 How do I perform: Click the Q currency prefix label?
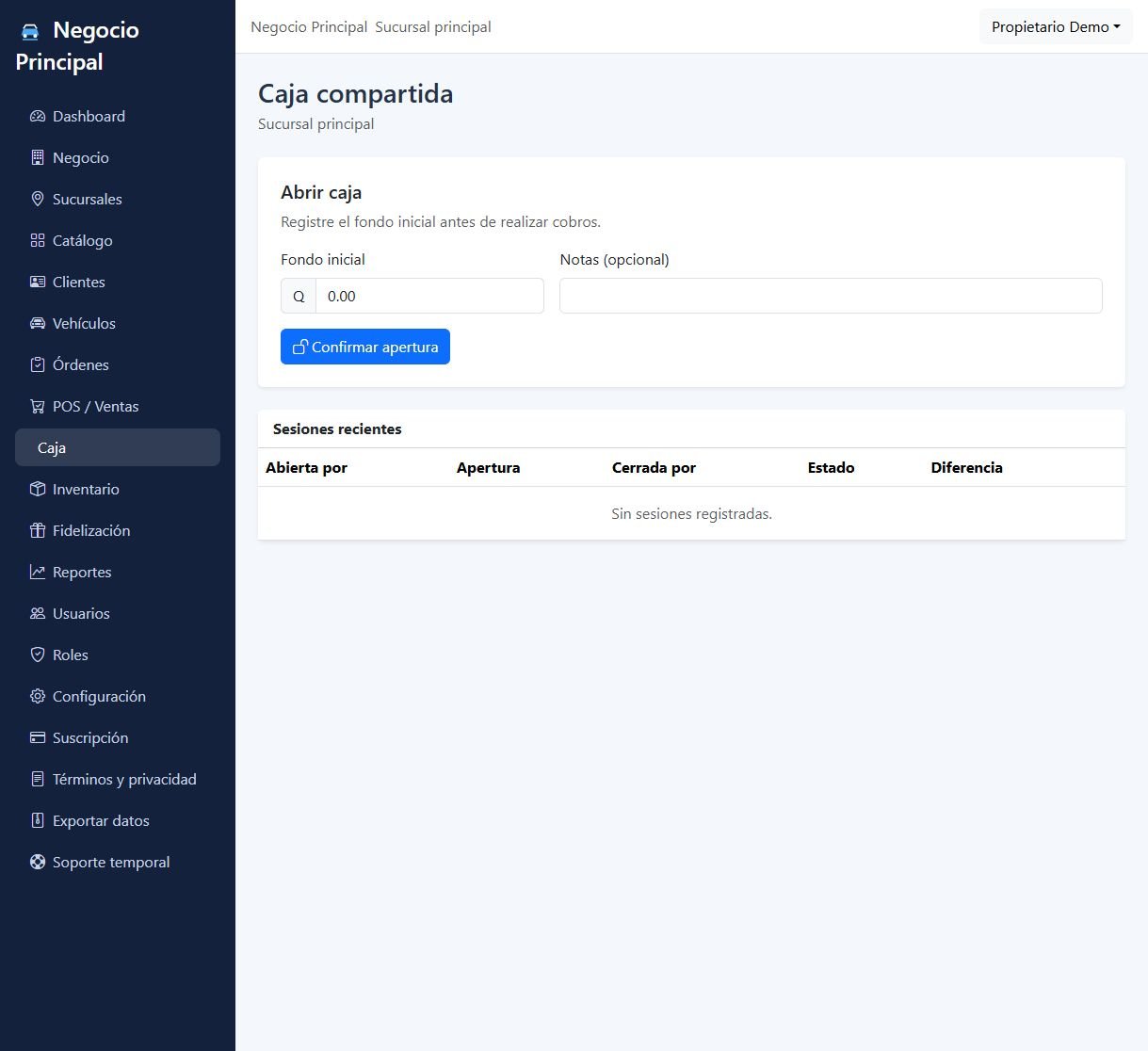[x=299, y=296]
